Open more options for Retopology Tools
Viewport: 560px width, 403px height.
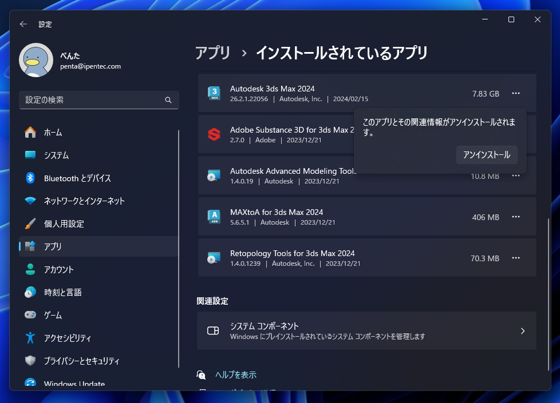click(x=516, y=258)
